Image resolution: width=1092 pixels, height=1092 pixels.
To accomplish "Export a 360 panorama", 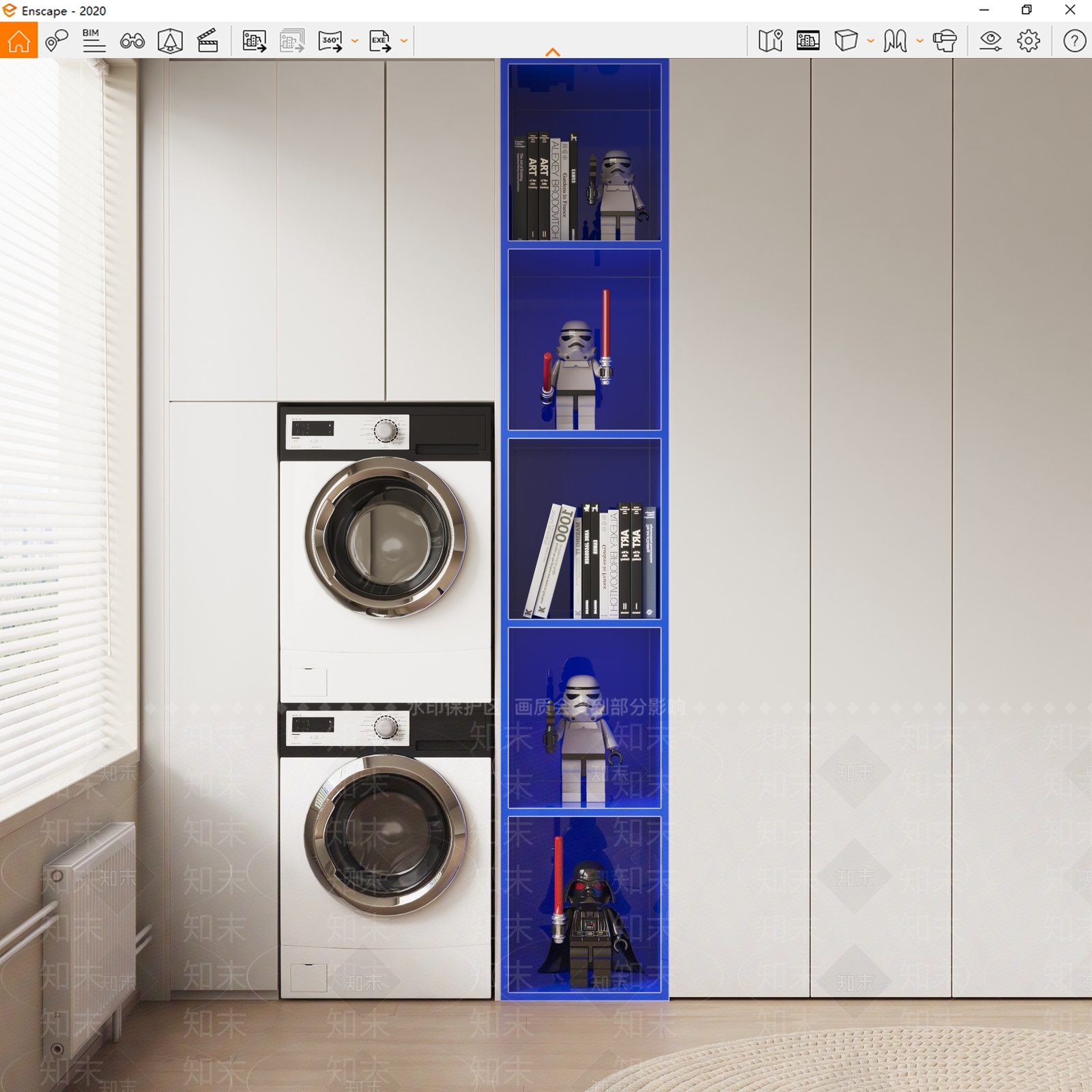I will coord(330,41).
